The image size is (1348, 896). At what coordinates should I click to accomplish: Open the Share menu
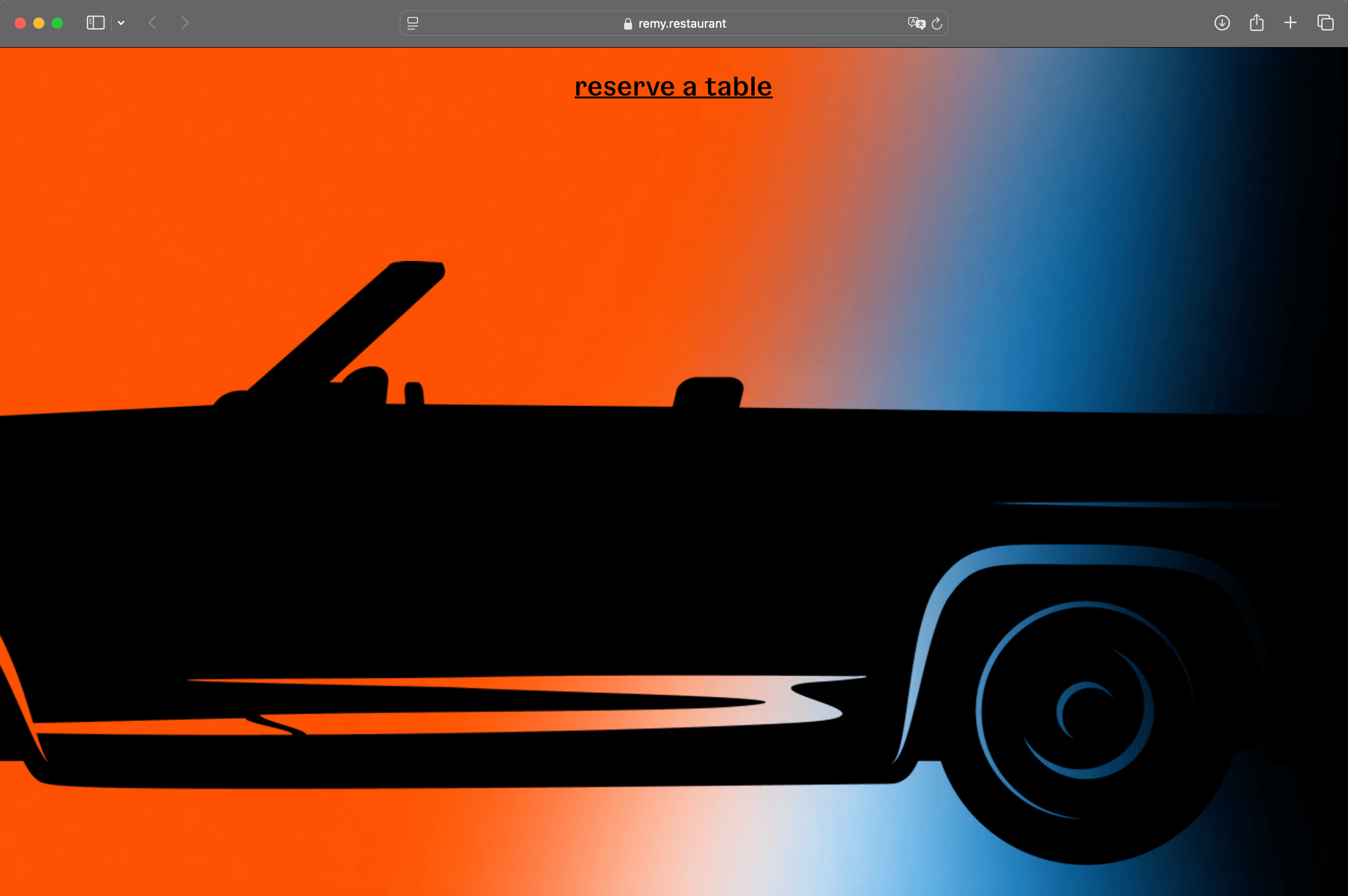pos(1256,23)
